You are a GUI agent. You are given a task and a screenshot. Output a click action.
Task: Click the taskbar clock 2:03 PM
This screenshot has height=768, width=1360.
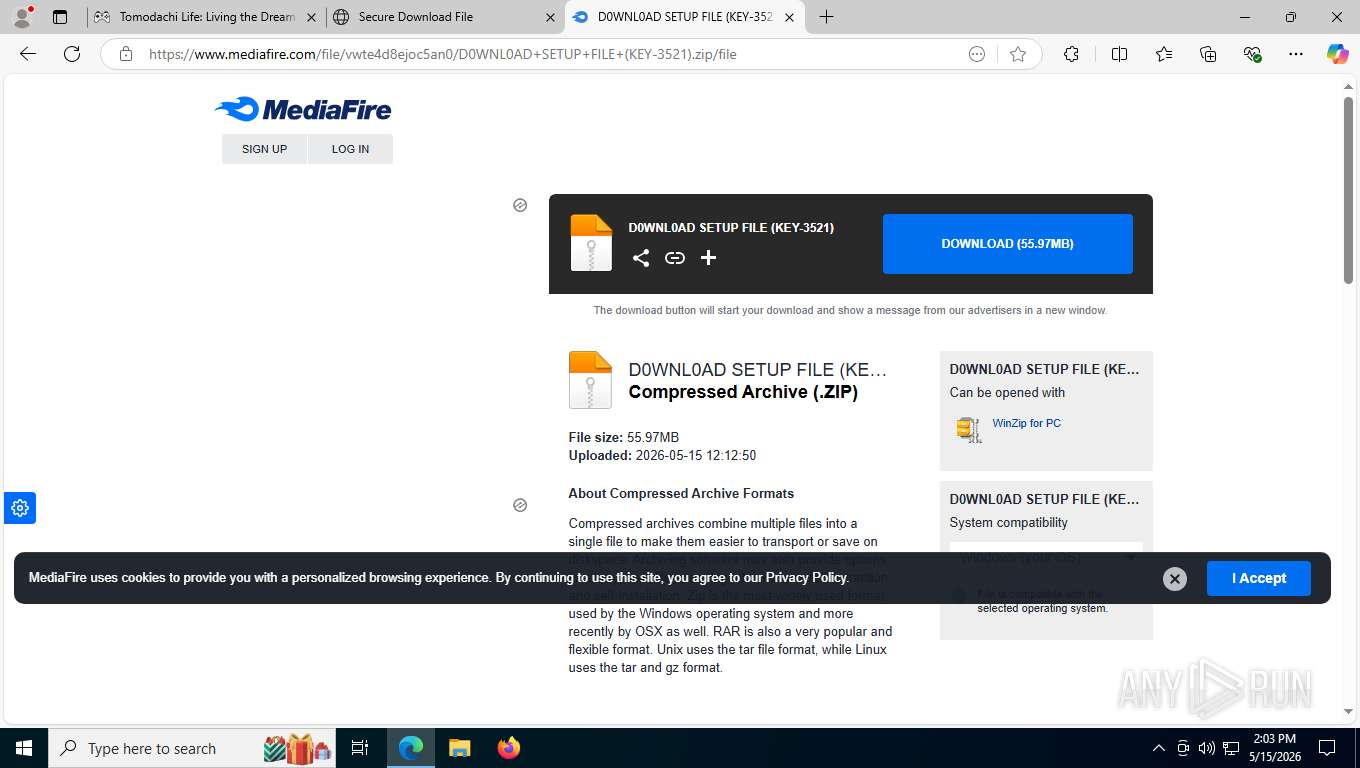(x=1274, y=748)
